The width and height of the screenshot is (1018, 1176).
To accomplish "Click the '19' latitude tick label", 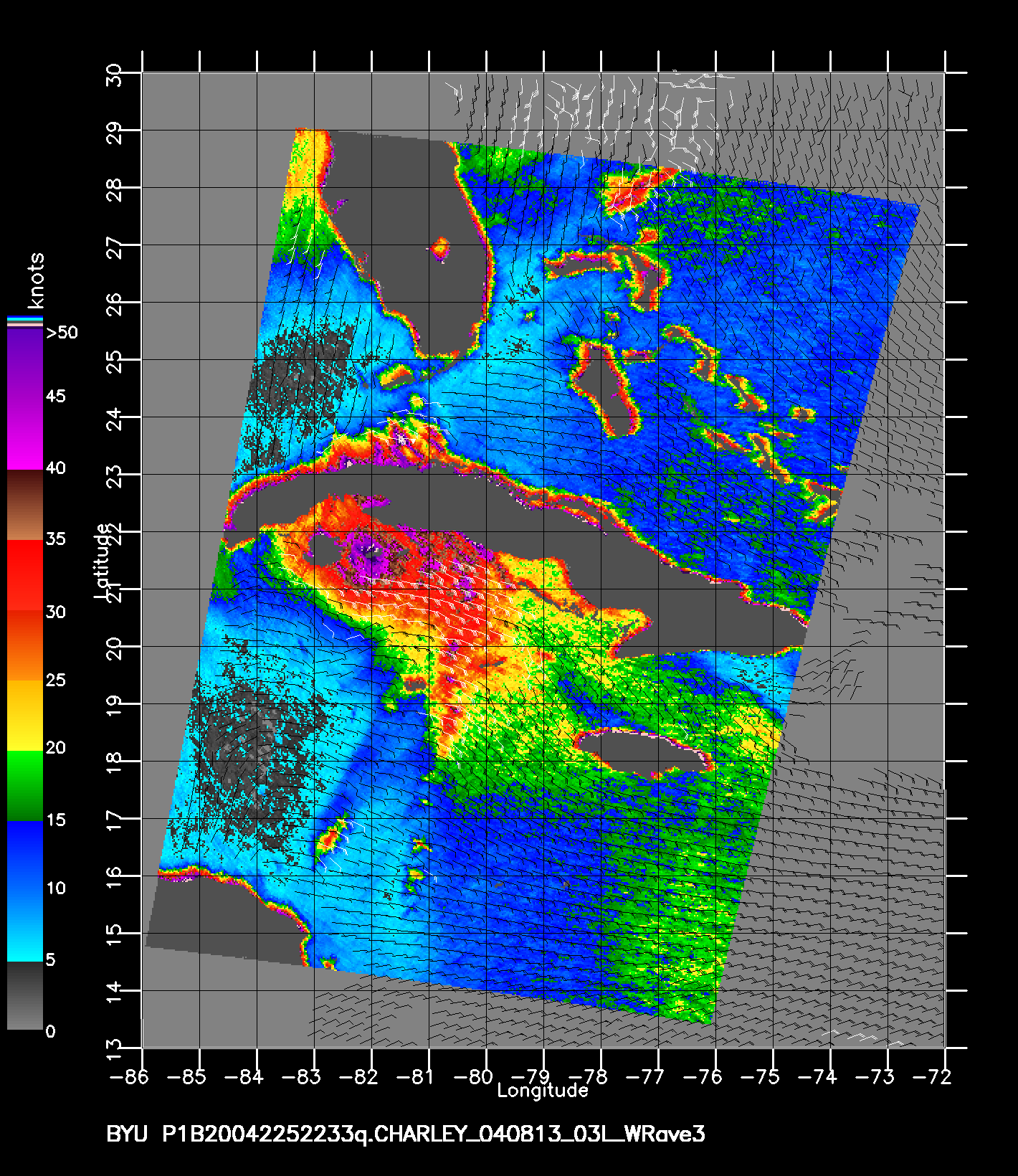I will (x=114, y=704).
